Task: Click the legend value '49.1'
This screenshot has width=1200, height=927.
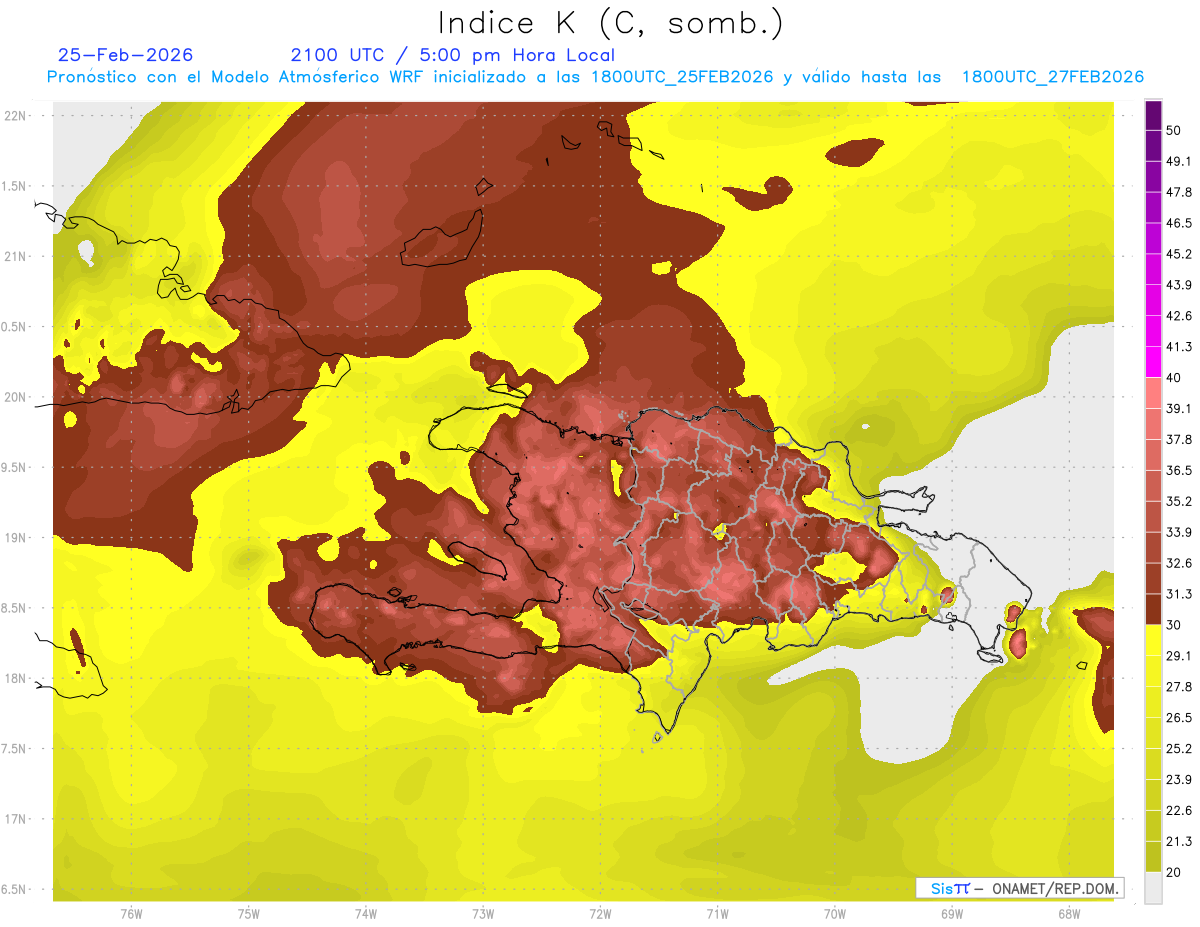Action: click(x=1179, y=161)
